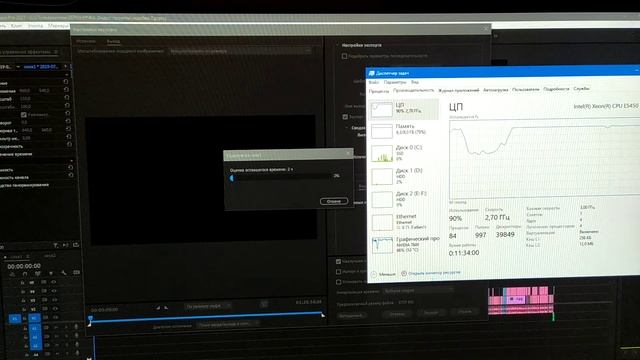
Task: Open Журнал приложений tab
Action: point(458,90)
